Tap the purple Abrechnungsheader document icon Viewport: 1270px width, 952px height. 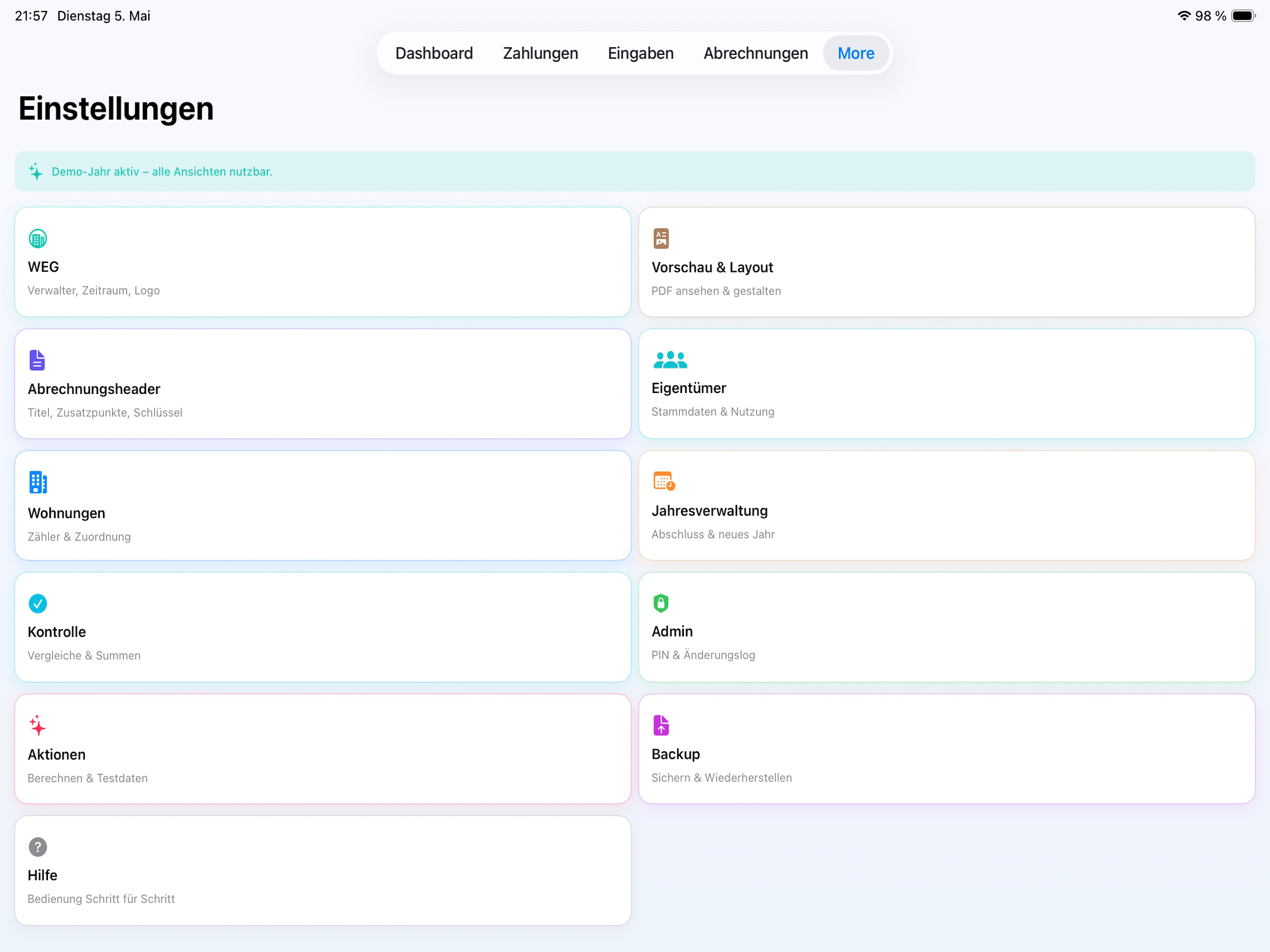pyautogui.click(x=37, y=360)
